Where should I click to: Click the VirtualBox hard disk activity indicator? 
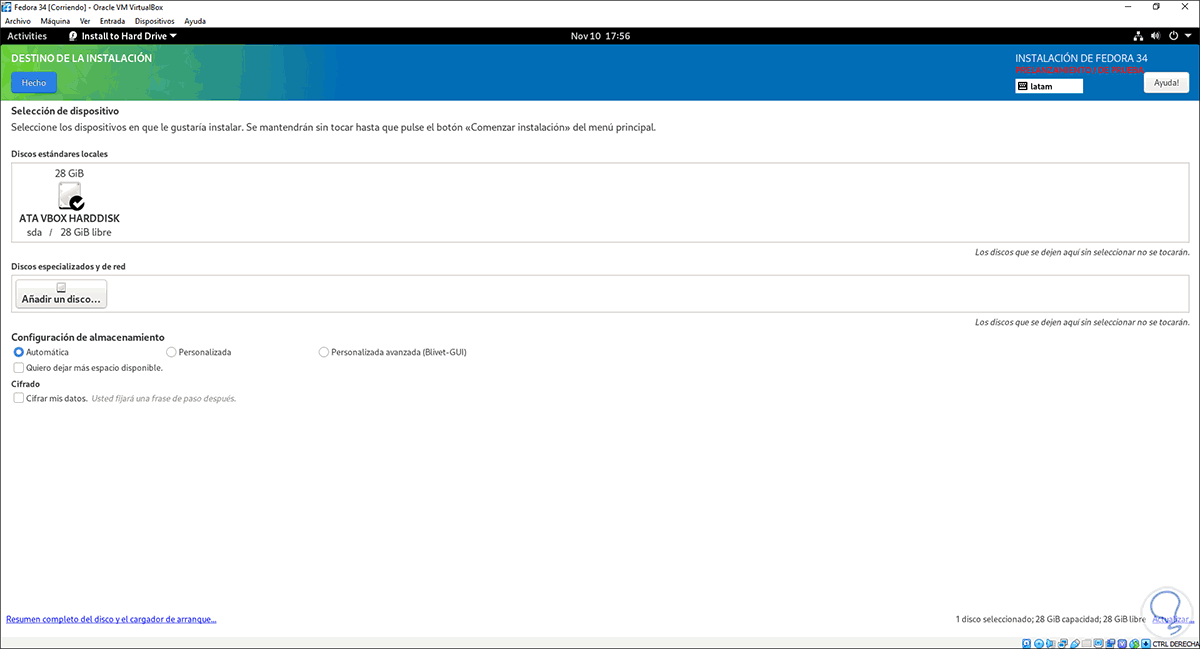click(x=1027, y=643)
